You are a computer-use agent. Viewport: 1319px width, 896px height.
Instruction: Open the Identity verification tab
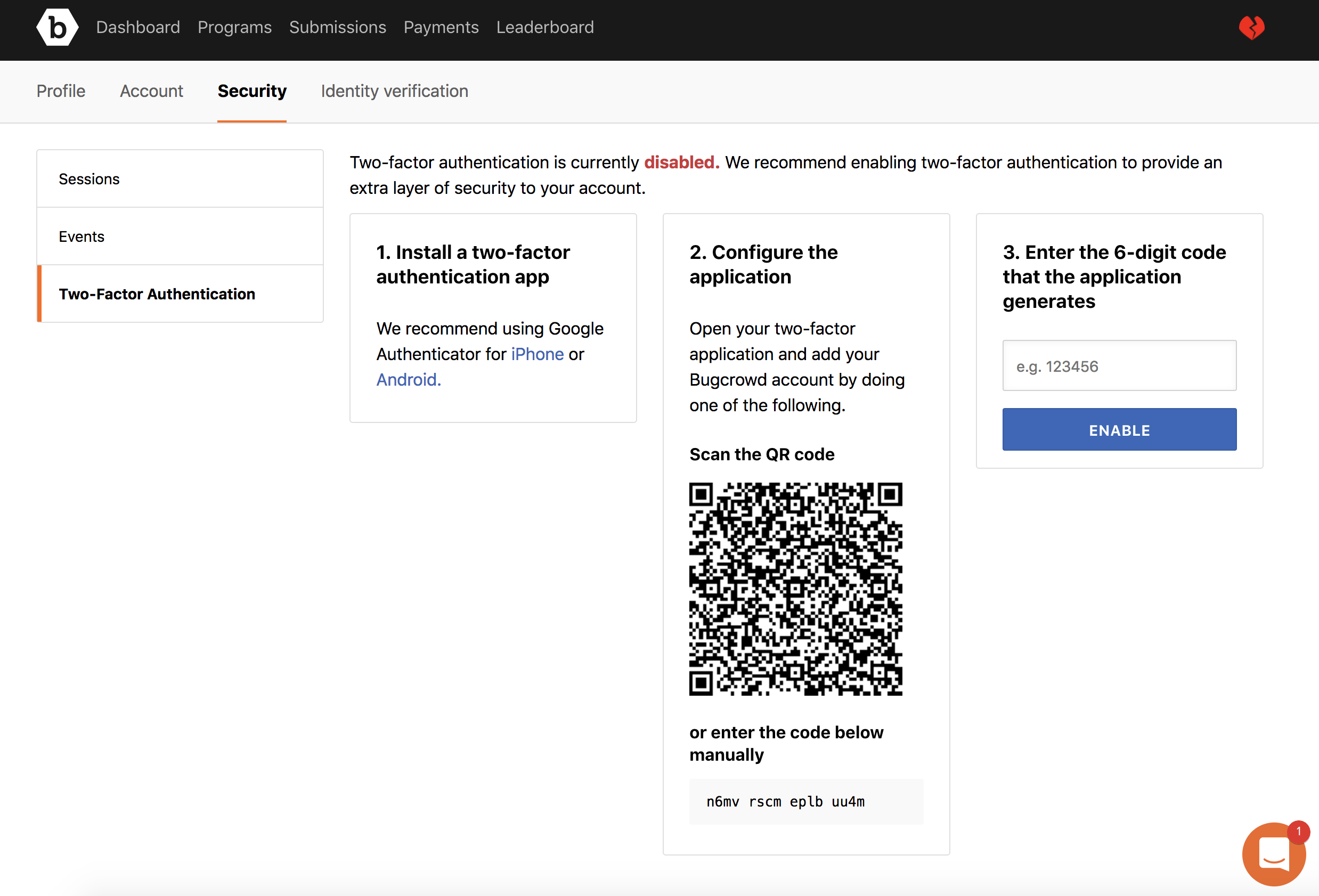tap(394, 91)
